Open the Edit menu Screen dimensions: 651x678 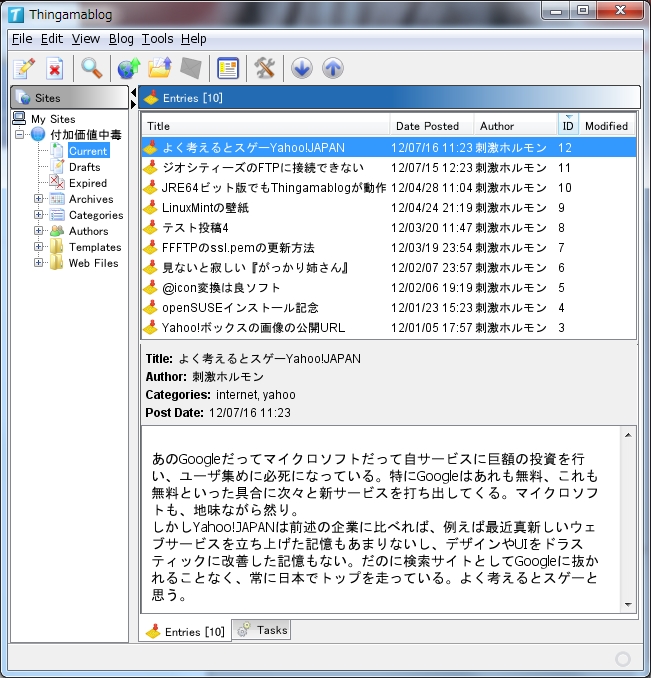click(x=52, y=39)
